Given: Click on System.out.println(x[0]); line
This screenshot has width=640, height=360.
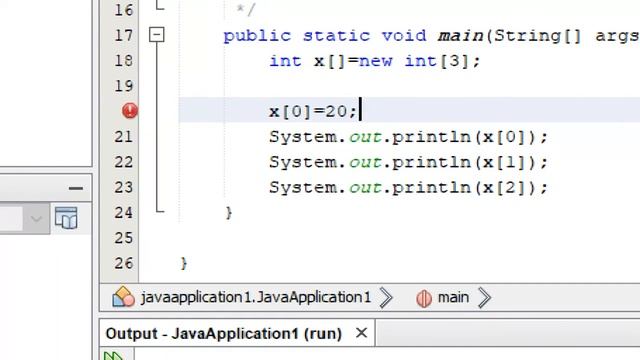Looking at the screenshot, I should [x=408, y=137].
